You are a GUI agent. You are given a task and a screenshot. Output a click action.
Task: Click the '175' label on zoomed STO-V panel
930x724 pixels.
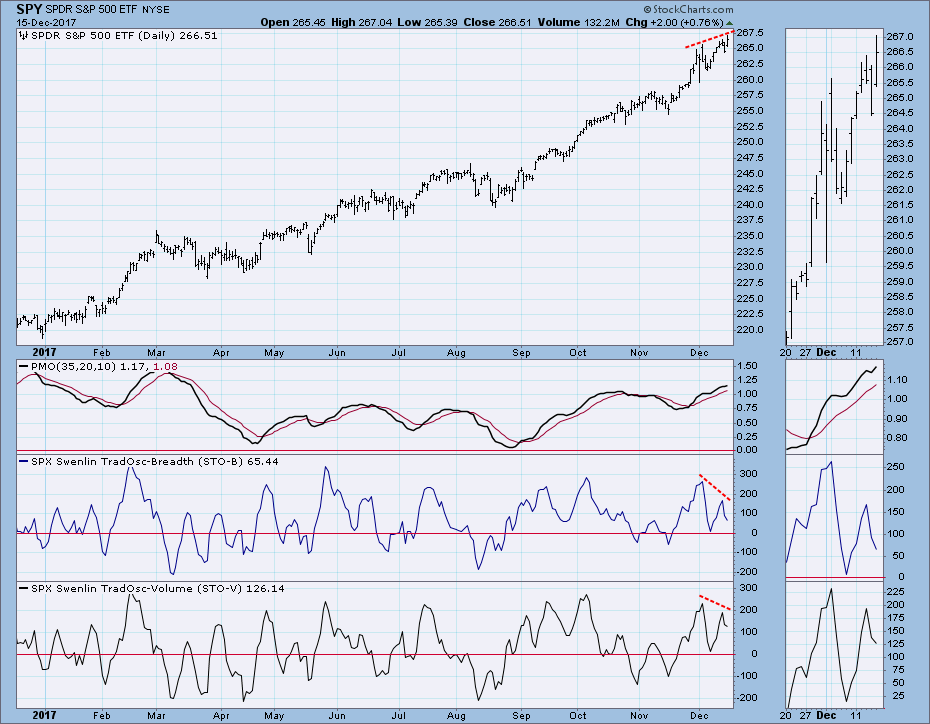896,618
